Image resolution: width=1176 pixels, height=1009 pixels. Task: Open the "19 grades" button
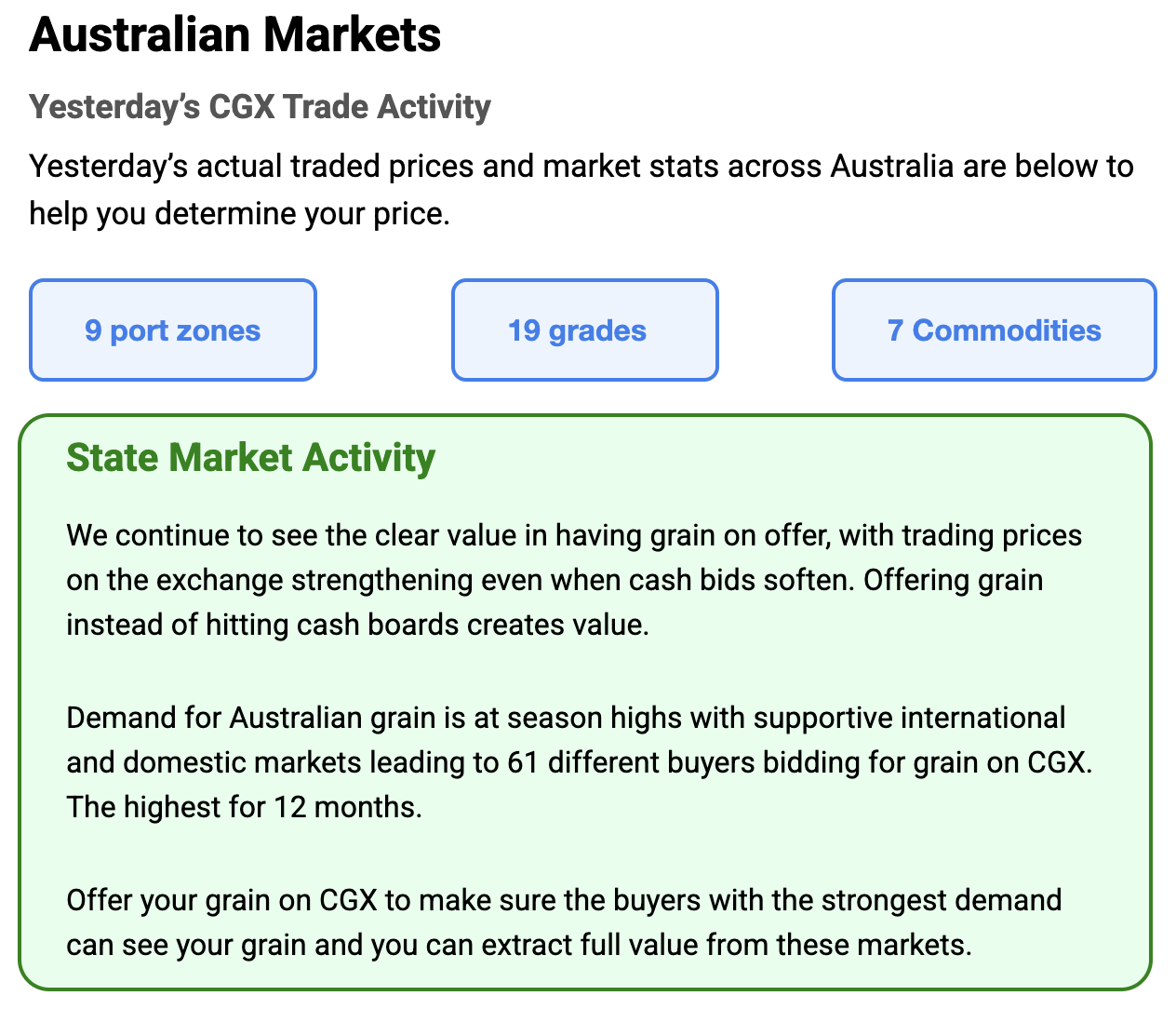click(x=584, y=330)
